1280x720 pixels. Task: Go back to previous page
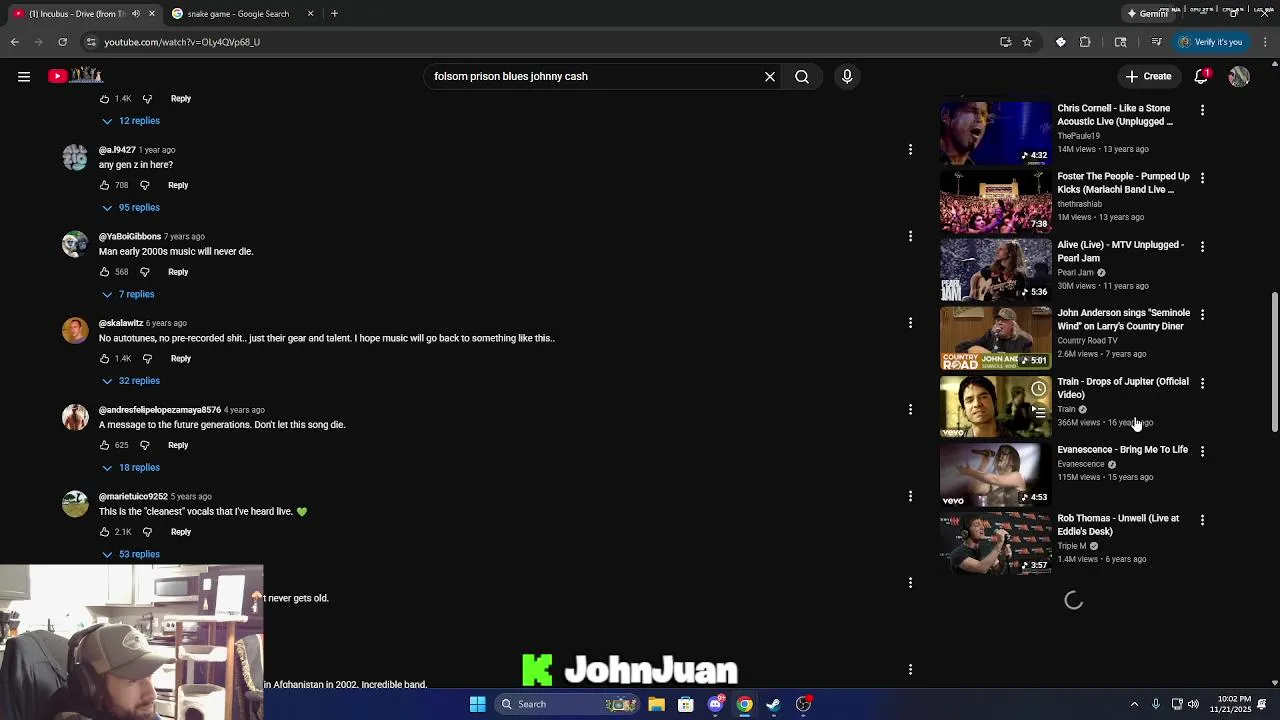(x=15, y=42)
